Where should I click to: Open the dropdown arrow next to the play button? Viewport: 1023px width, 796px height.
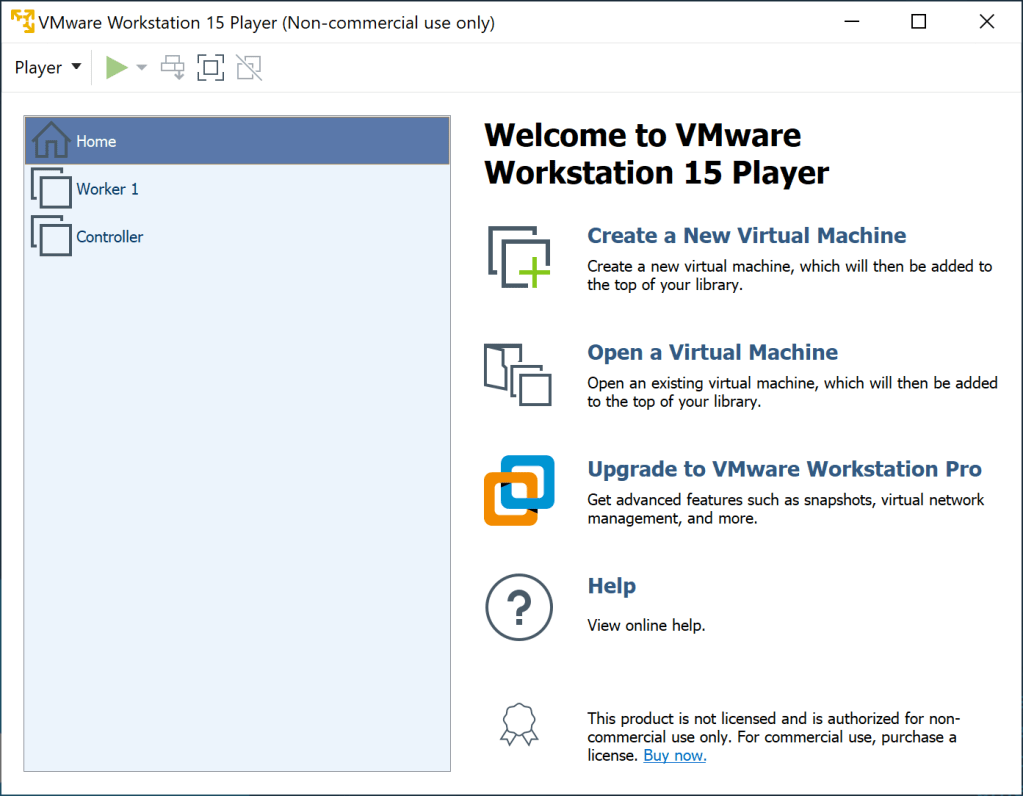141,67
